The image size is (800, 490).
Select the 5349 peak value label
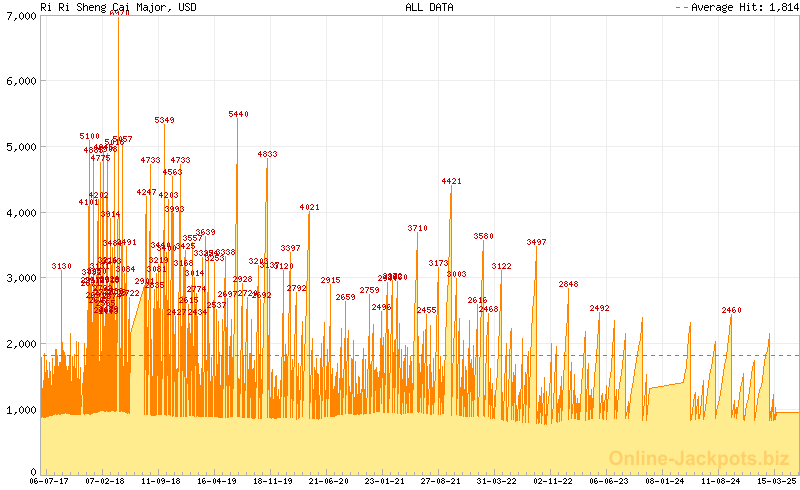click(164, 121)
